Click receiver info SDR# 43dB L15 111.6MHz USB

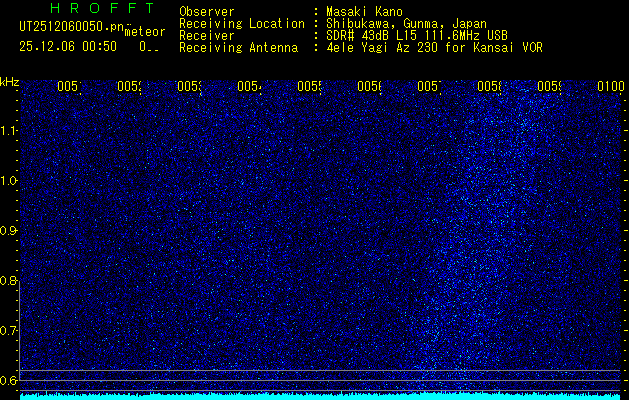pos(417,36)
